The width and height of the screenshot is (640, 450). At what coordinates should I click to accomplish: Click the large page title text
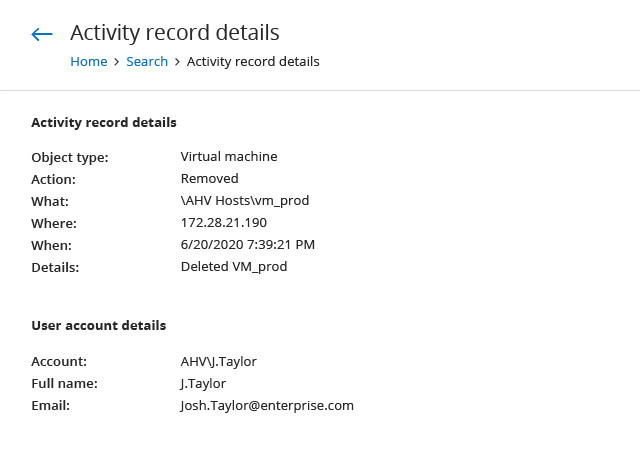coord(175,33)
